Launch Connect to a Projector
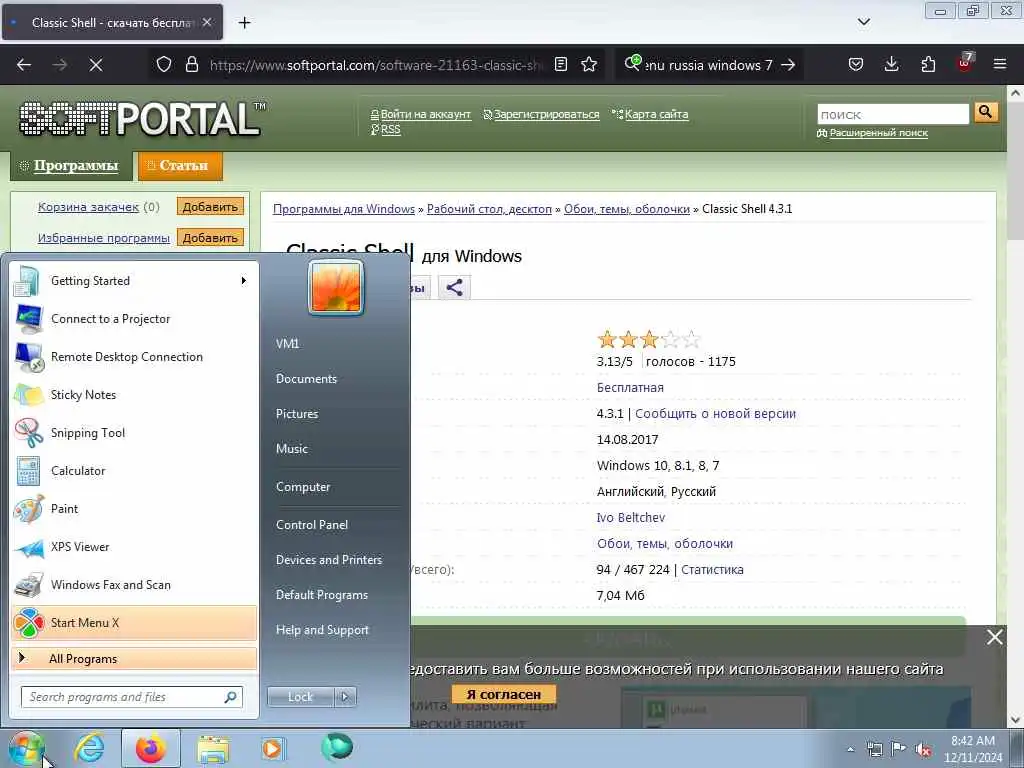1024x768 pixels. tap(134, 319)
